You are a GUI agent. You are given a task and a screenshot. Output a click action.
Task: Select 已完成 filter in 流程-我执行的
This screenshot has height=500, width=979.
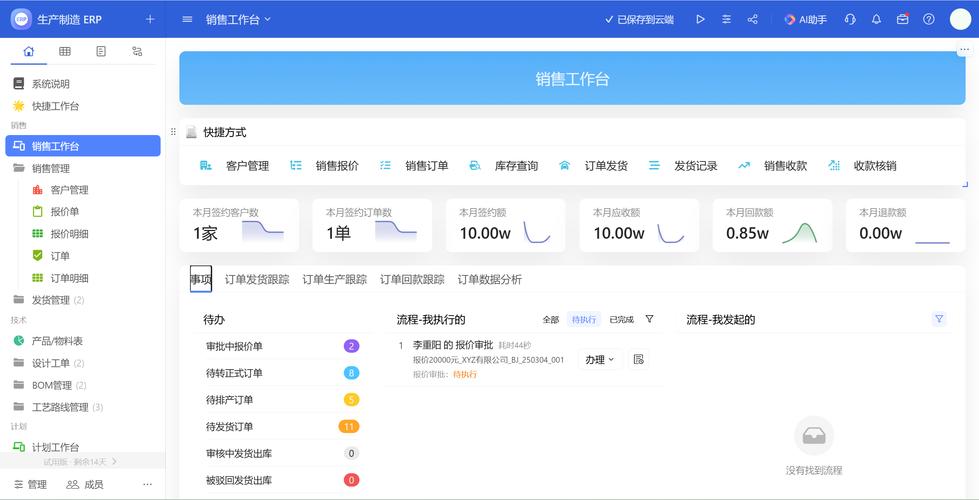pyautogui.click(x=621, y=320)
